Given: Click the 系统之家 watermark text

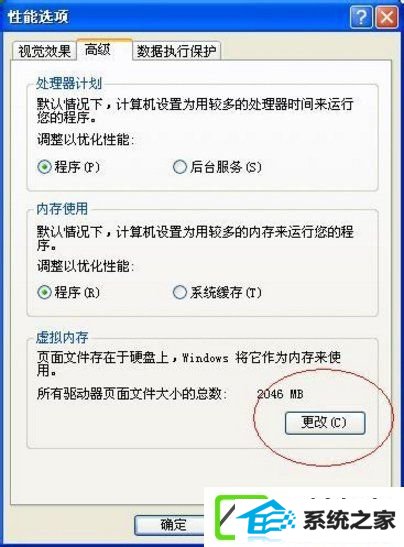Looking at the screenshot, I should (x=349, y=520).
